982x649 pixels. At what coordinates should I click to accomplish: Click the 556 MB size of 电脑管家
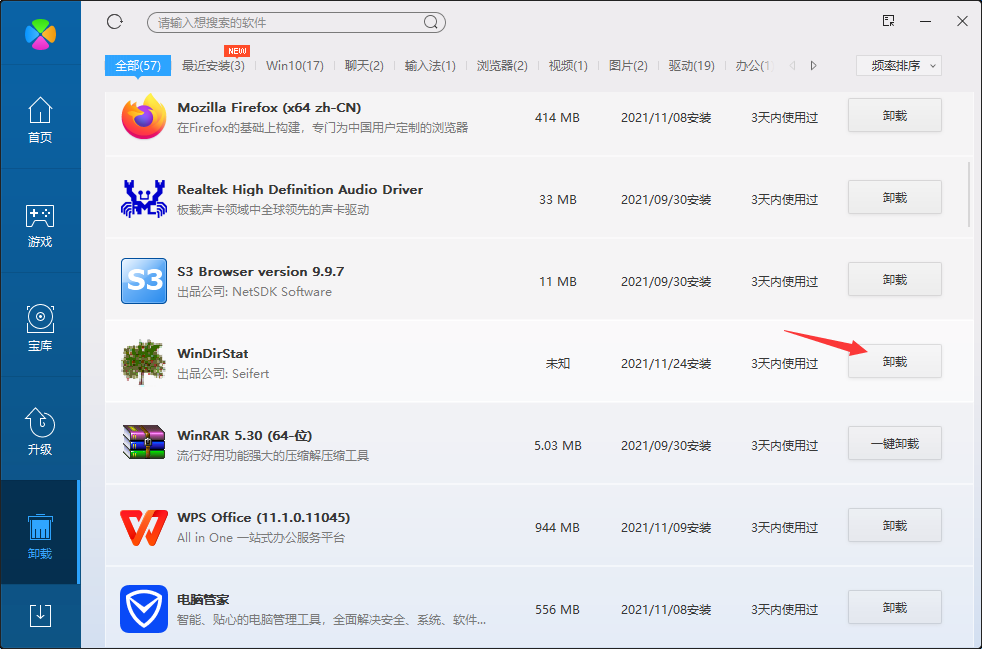click(x=557, y=610)
